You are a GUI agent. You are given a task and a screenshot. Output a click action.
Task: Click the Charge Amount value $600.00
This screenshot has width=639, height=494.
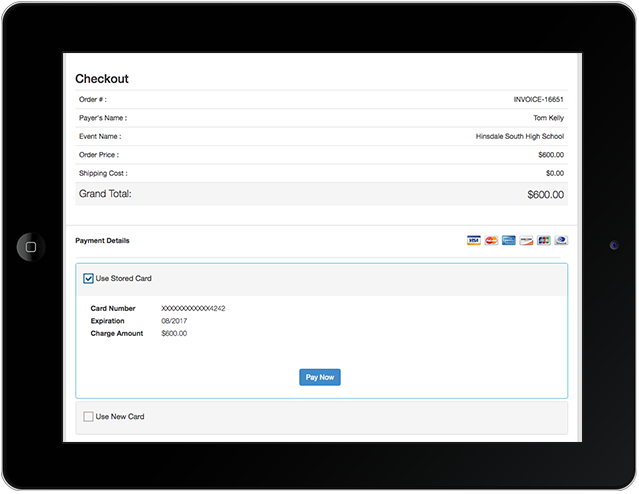pyautogui.click(x=174, y=333)
